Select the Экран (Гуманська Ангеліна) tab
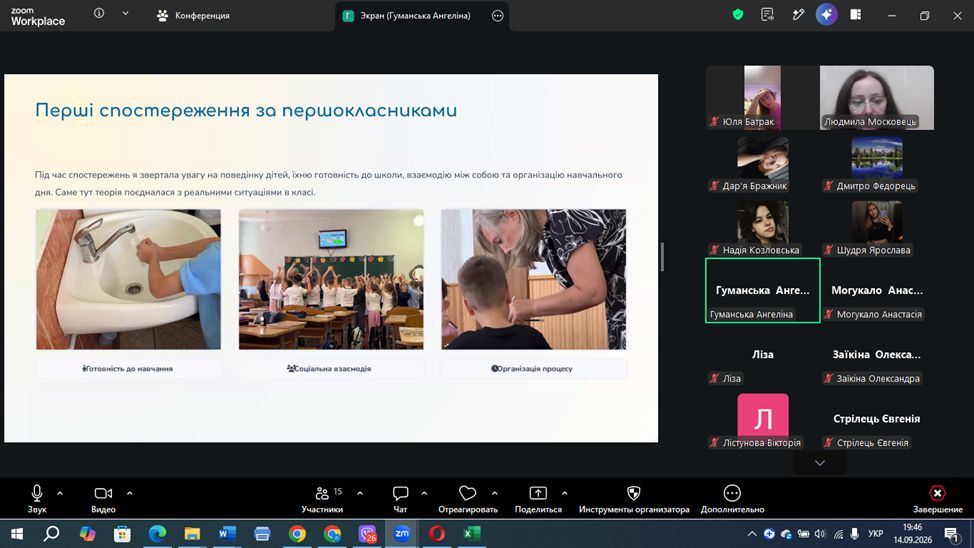This screenshot has height=548, width=974. click(415, 16)
